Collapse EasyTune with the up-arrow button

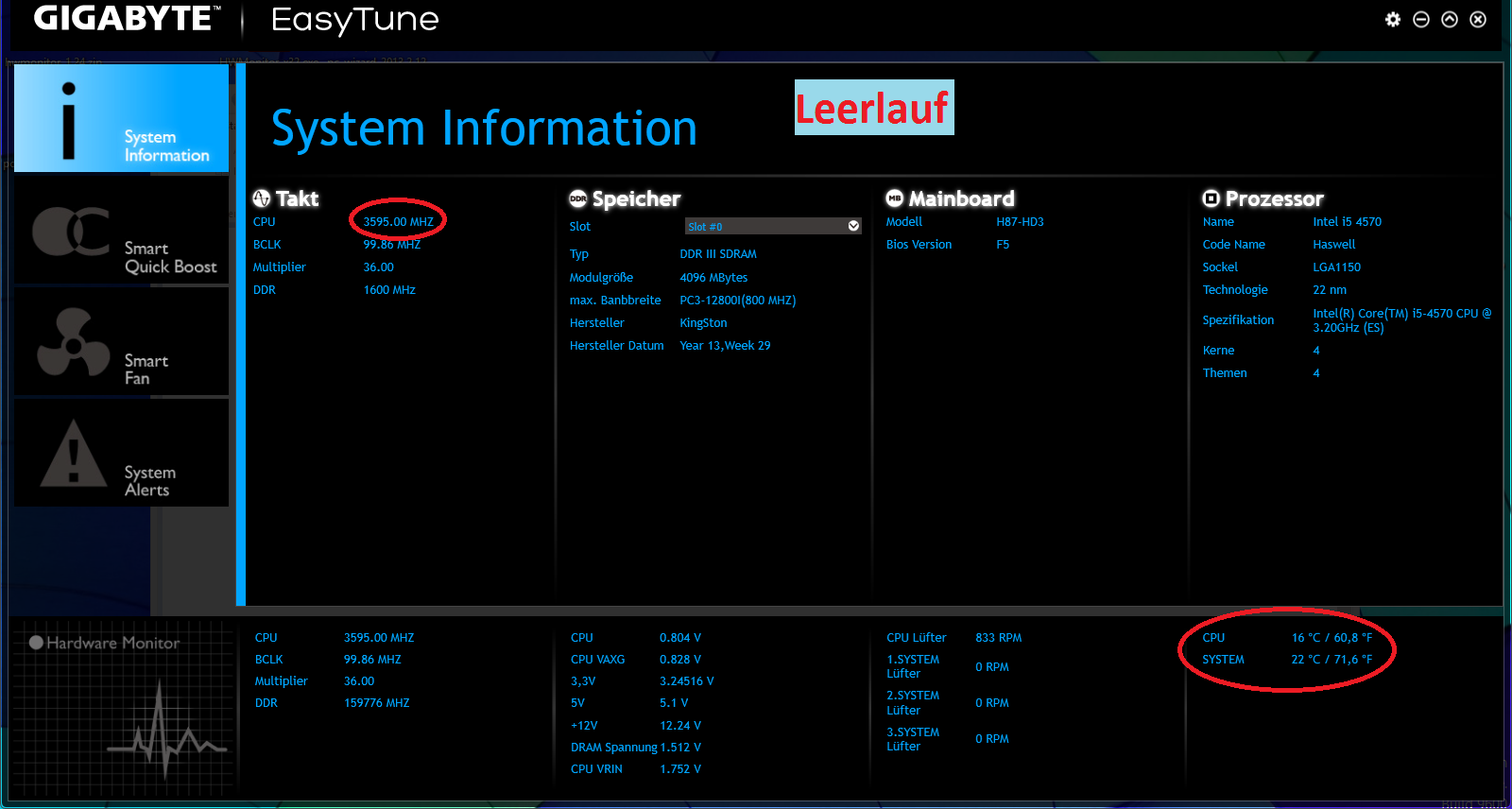(1450, 20)
